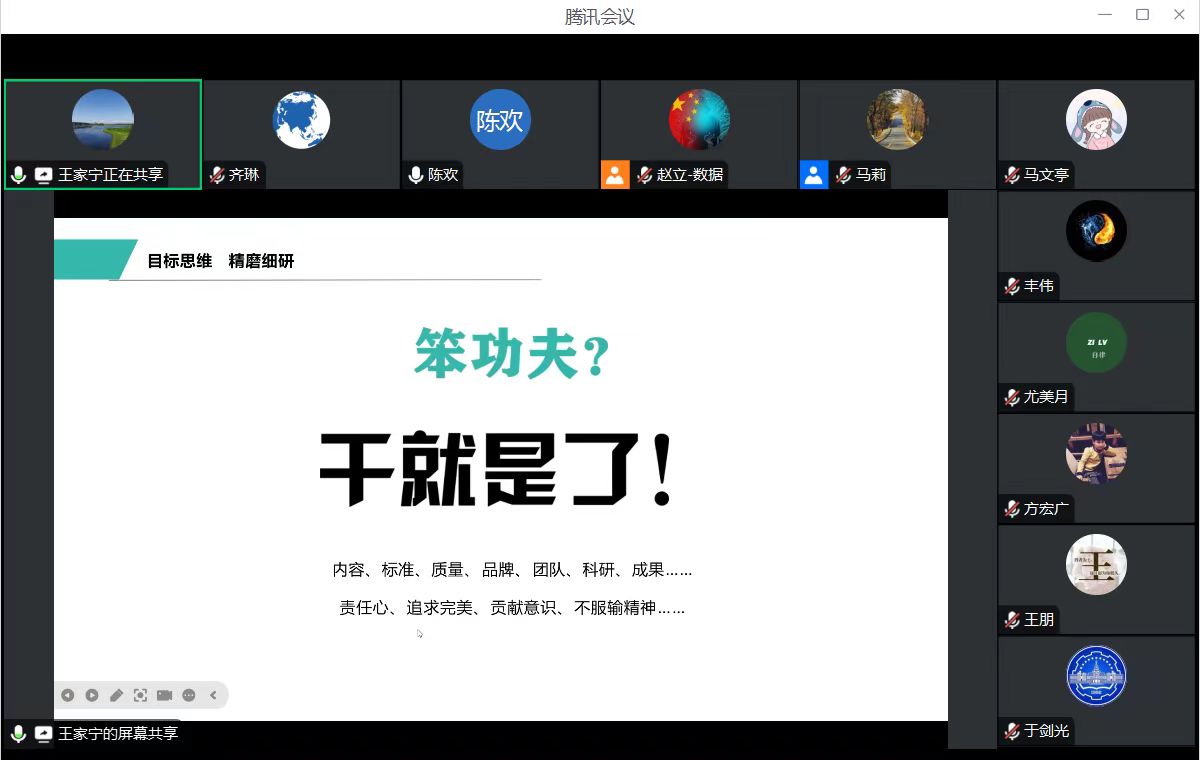The image size is (1200, 760).
Task: Advance to next slide in presentation toolbar
Action: [91, 695]
